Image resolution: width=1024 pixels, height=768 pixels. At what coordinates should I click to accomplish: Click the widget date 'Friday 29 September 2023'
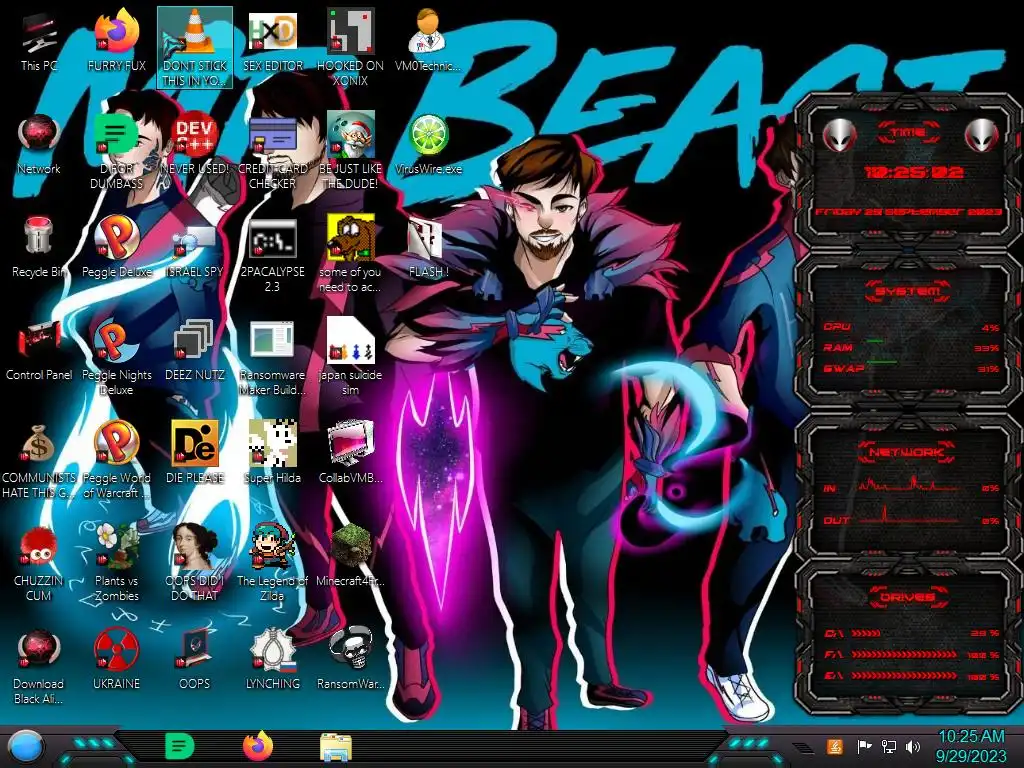click(x=908, y=212)
